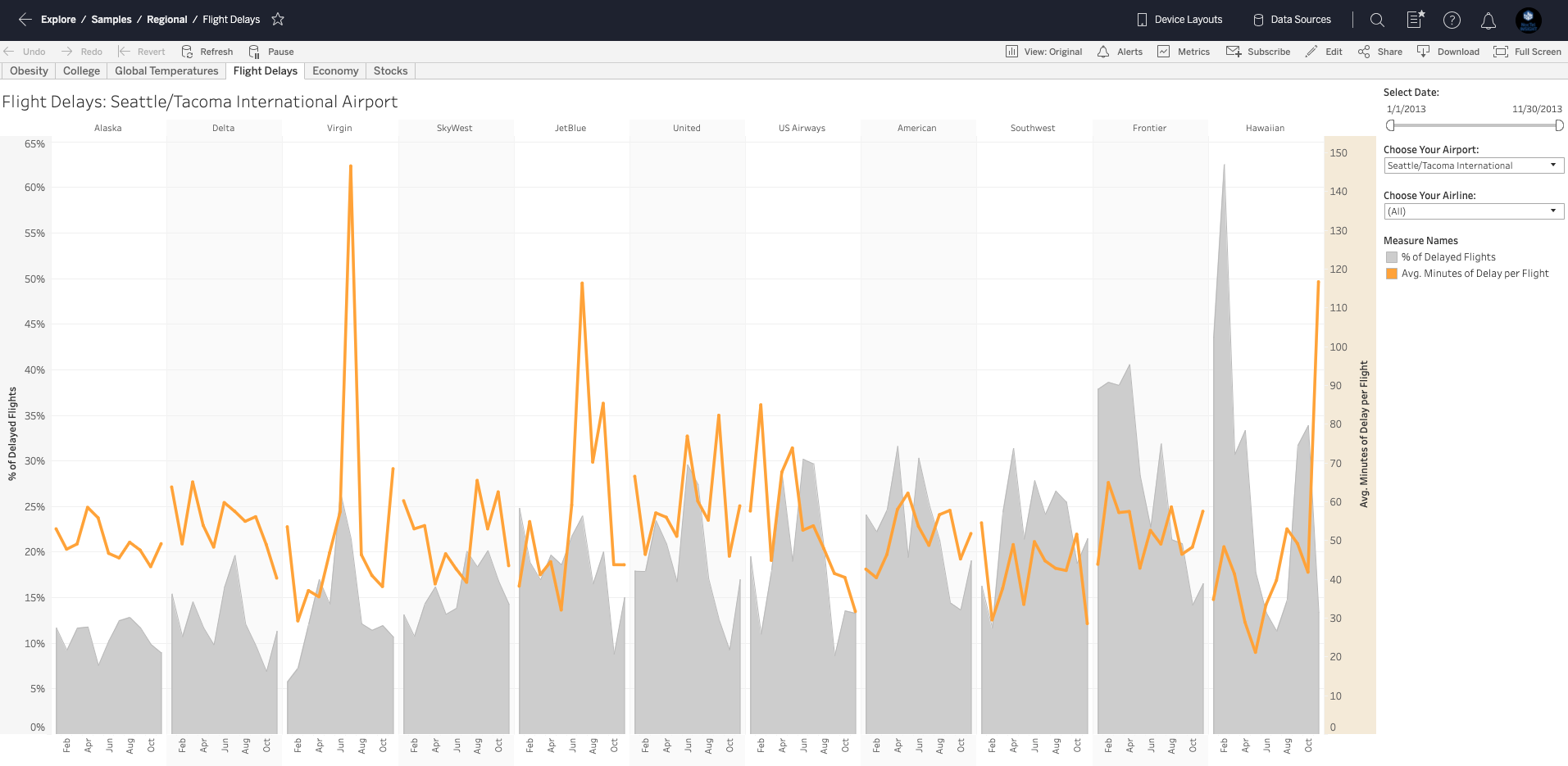Click the back arrow icon

(x=25, y=20)
